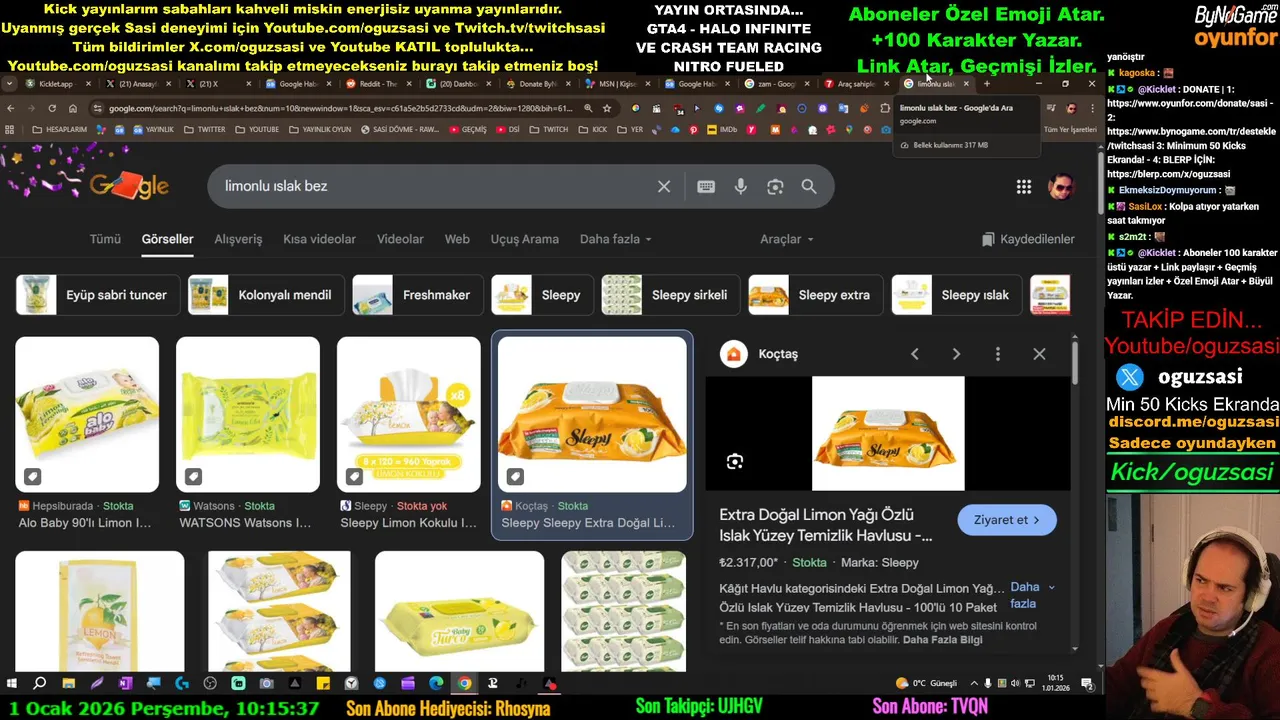Select the Görseller tab
This screenshot has width=1280, height=720.
167,239
